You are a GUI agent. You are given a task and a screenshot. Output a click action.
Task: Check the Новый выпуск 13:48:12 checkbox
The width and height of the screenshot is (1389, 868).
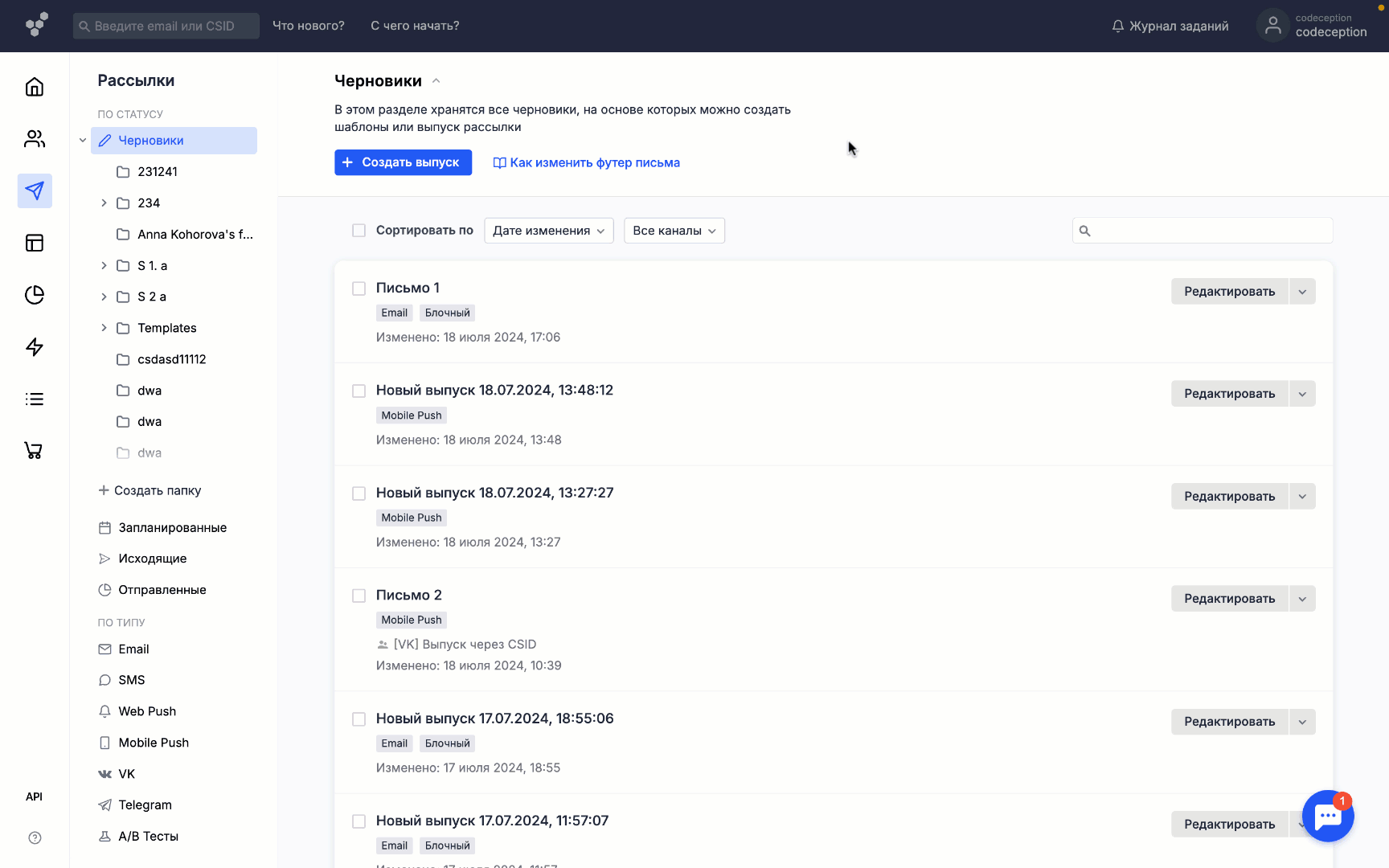click(x=359, y=391)
